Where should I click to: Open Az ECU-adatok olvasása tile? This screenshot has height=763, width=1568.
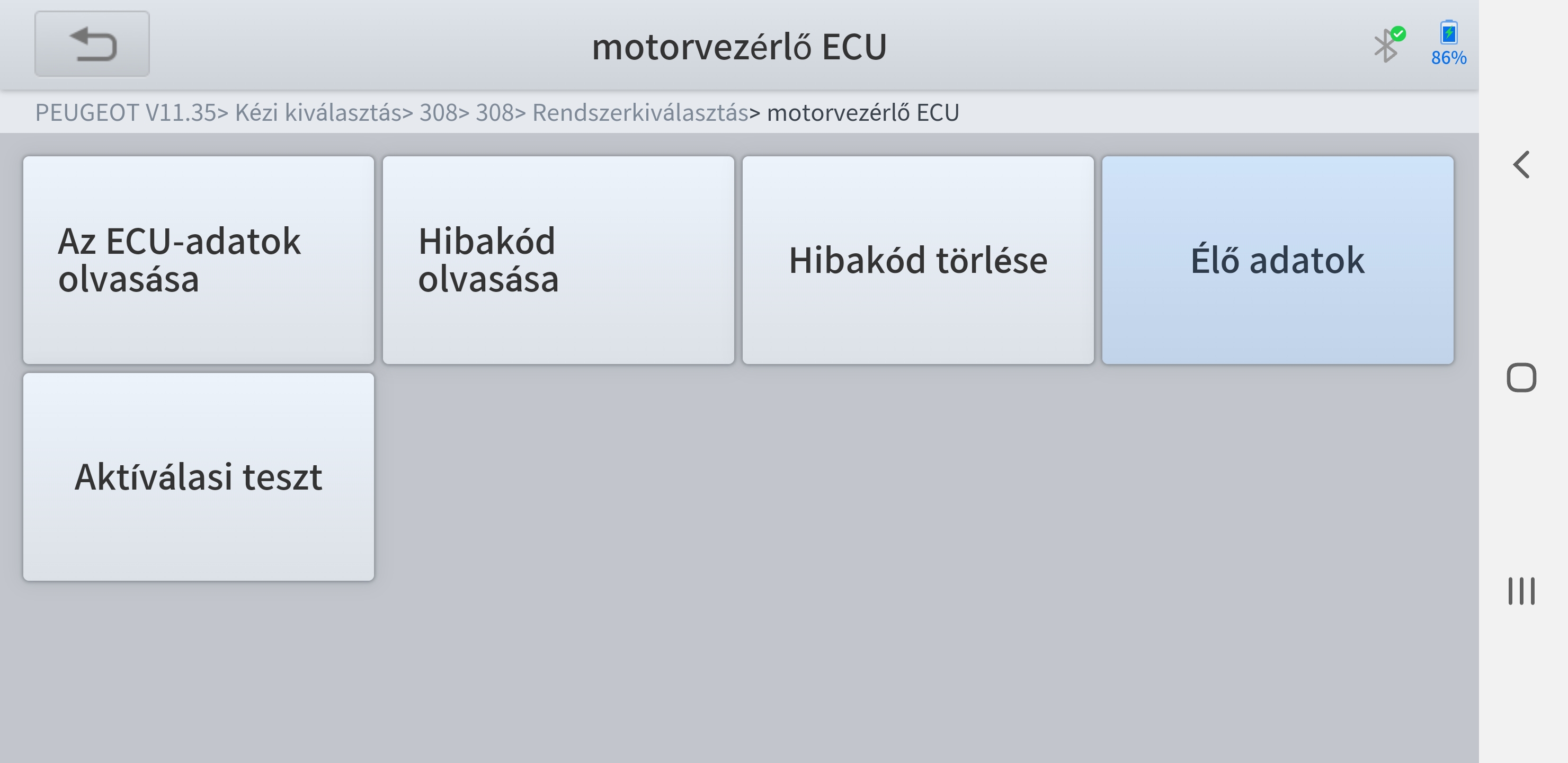[199, 260]
